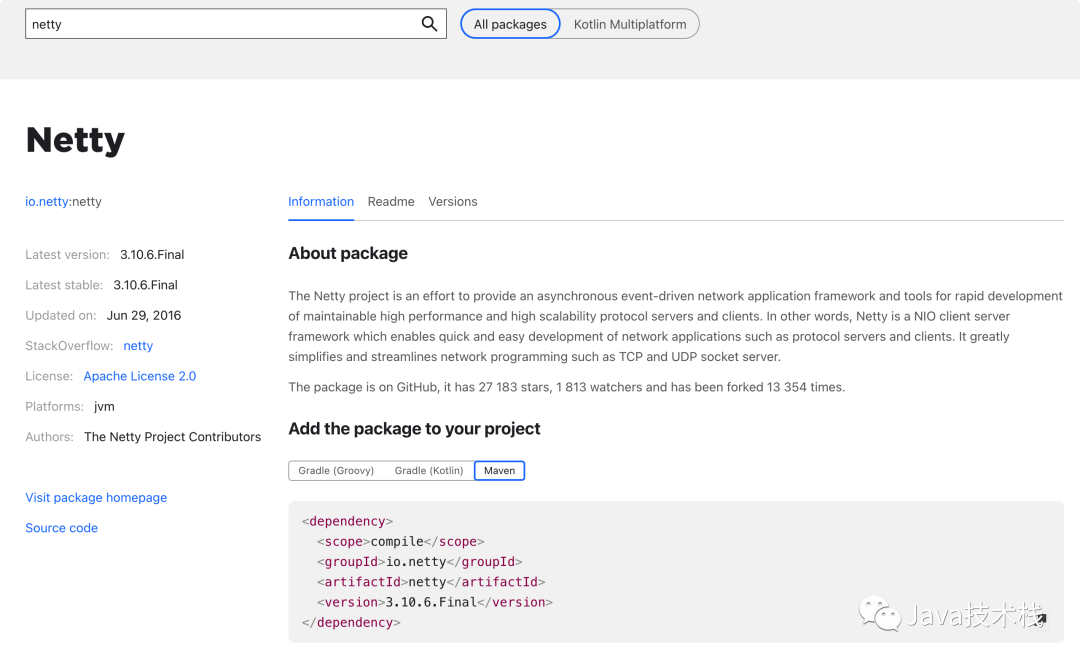Screen dimensions: 1080x663
Task: Click the WeChat logo watermark icon
Action: point(880,613)
